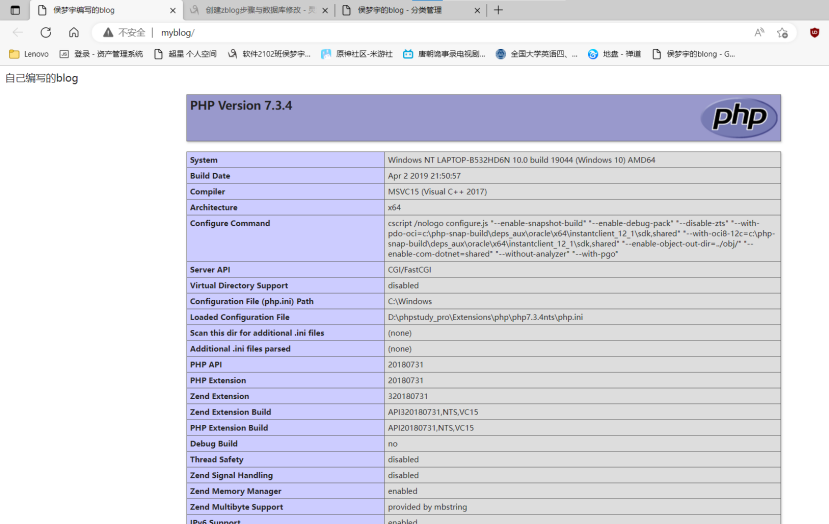Open a new tab with plus button
This screenshot has width=829, height=524.
point(498,10)
